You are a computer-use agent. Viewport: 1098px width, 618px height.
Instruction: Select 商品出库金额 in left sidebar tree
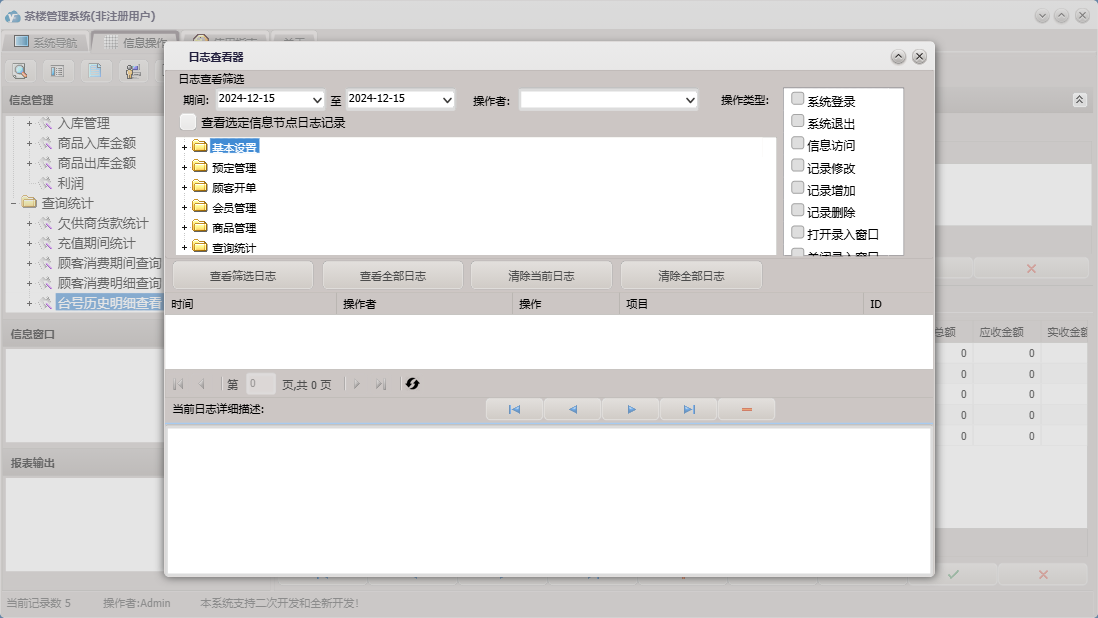click(97, 163)
